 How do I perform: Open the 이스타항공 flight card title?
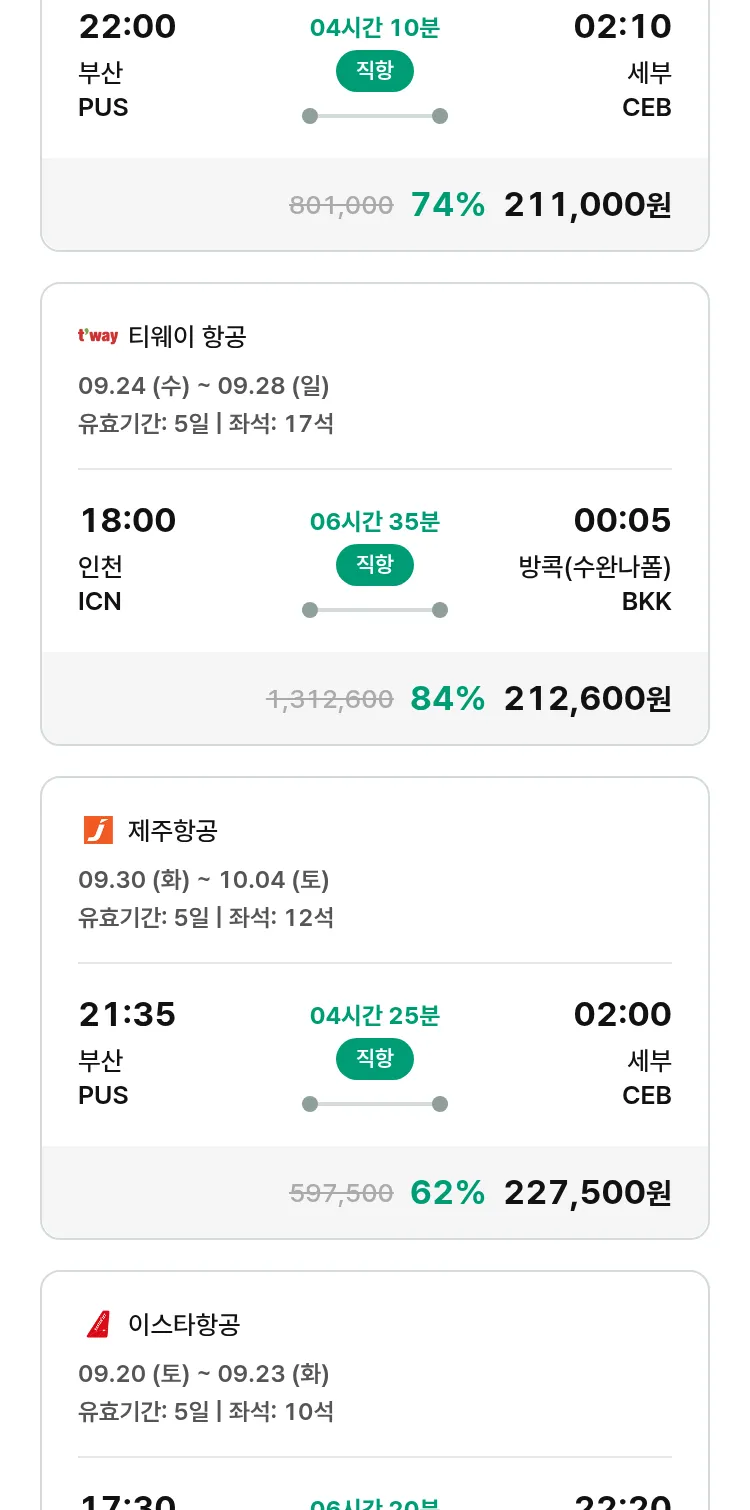pos(184,1324)
